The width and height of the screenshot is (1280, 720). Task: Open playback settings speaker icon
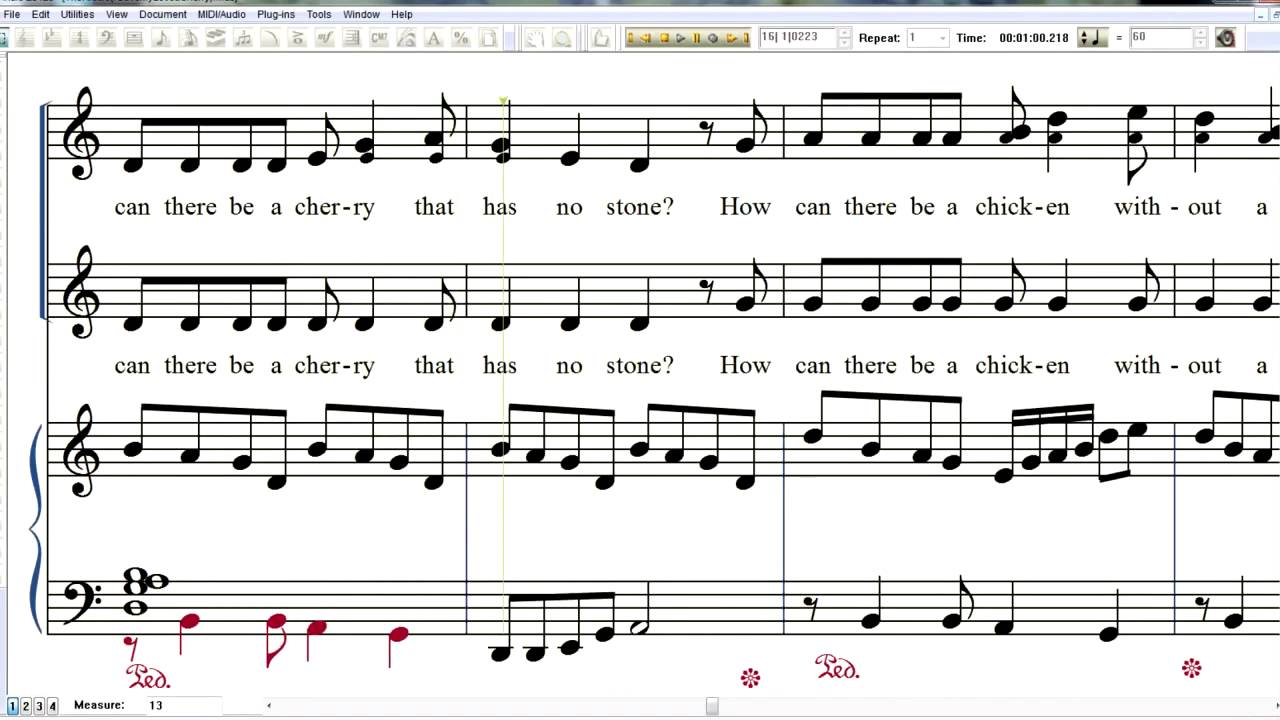point(1227,38)
